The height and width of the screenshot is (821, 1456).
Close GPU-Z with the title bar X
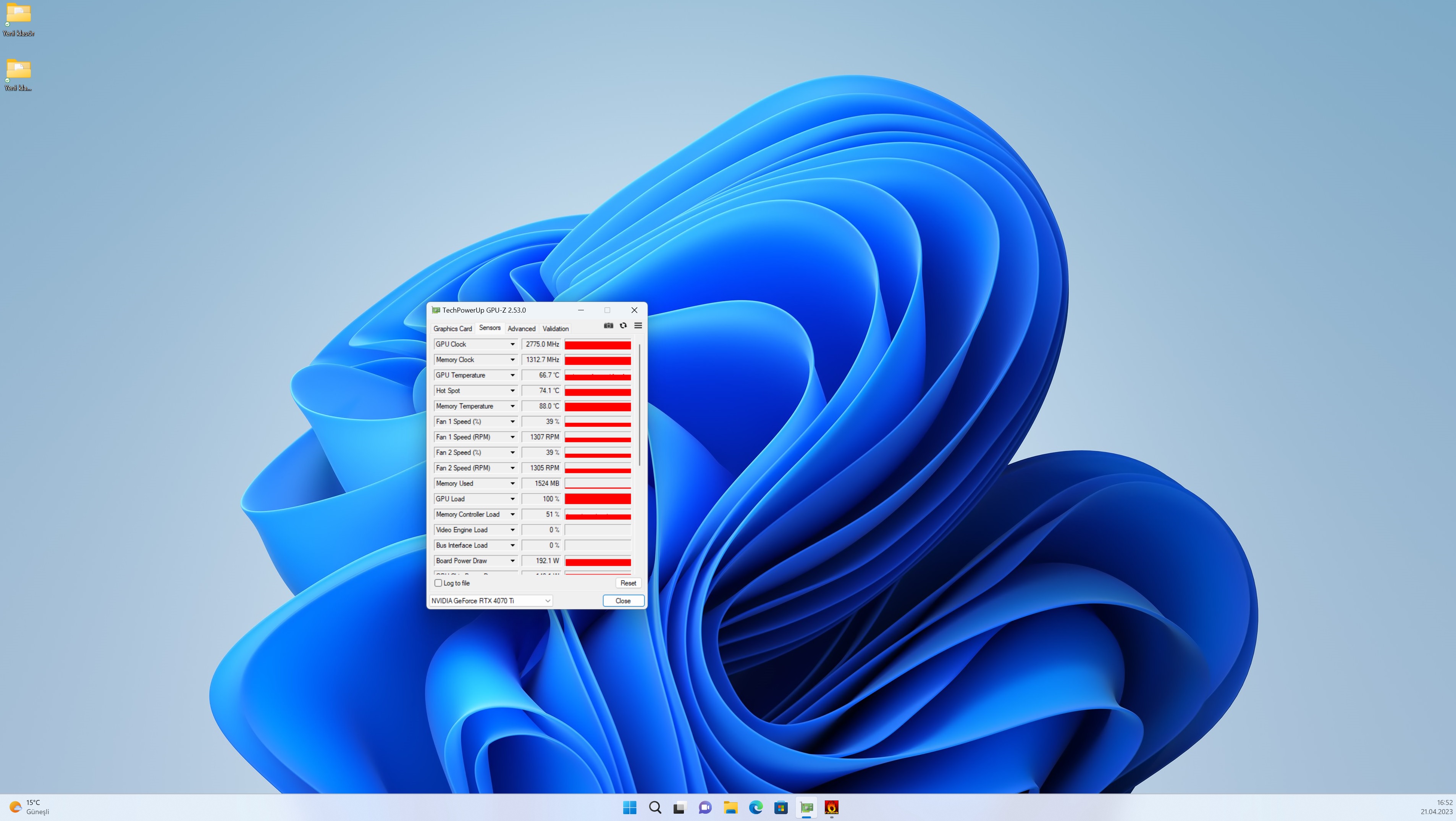634,310
